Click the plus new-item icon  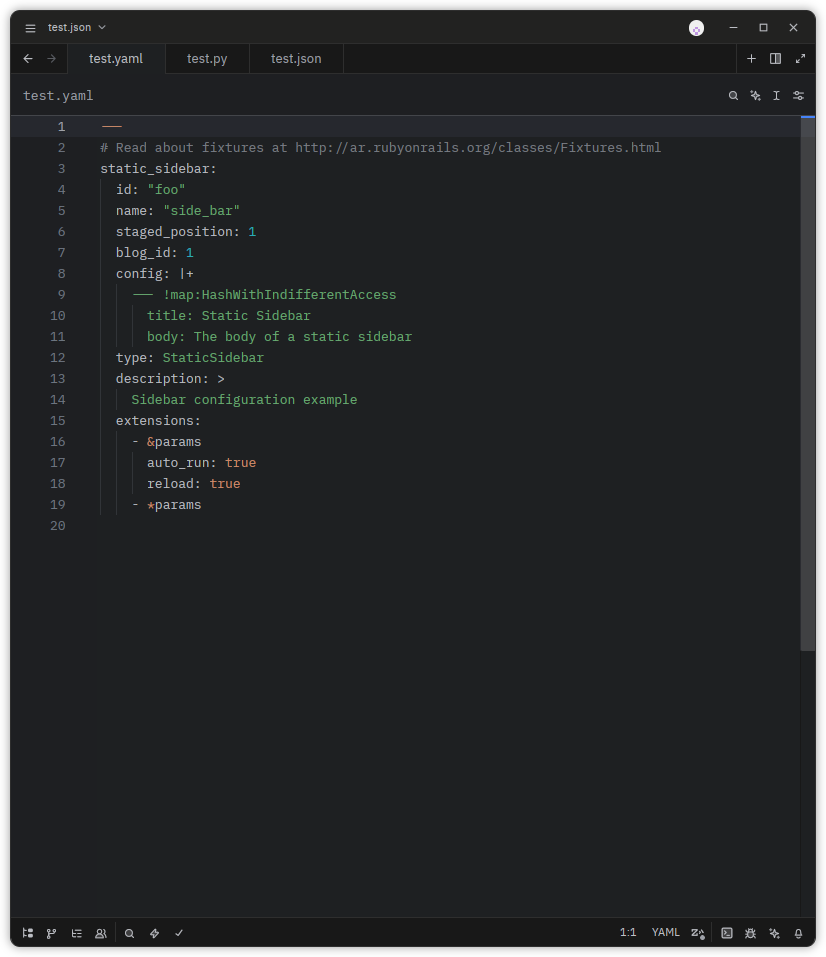point(752,59)
